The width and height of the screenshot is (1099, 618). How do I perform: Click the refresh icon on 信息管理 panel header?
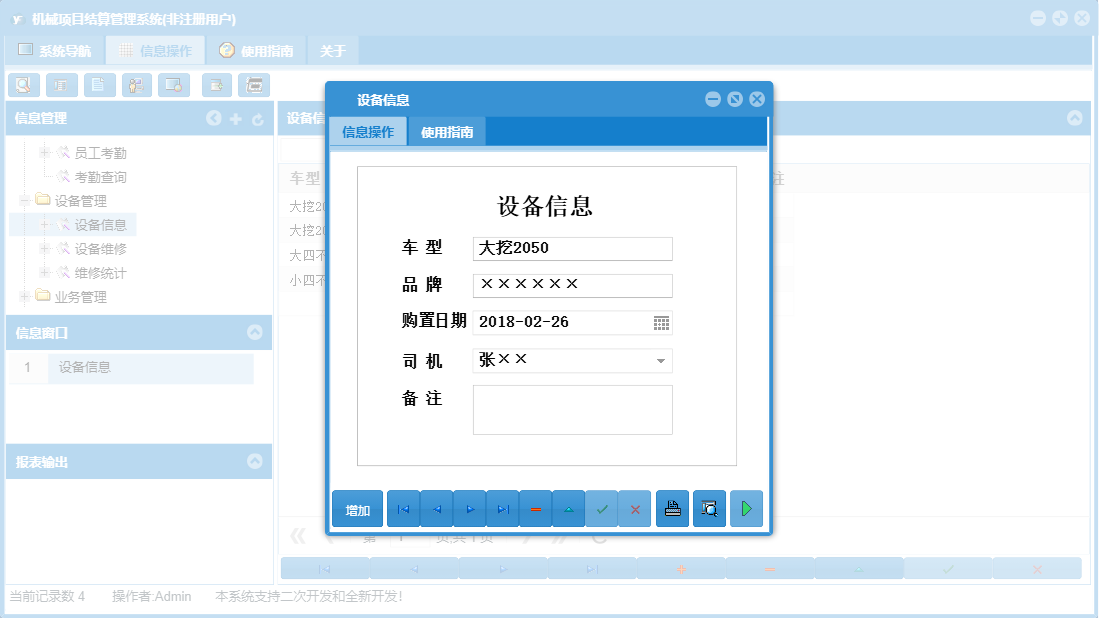point(257,118)
